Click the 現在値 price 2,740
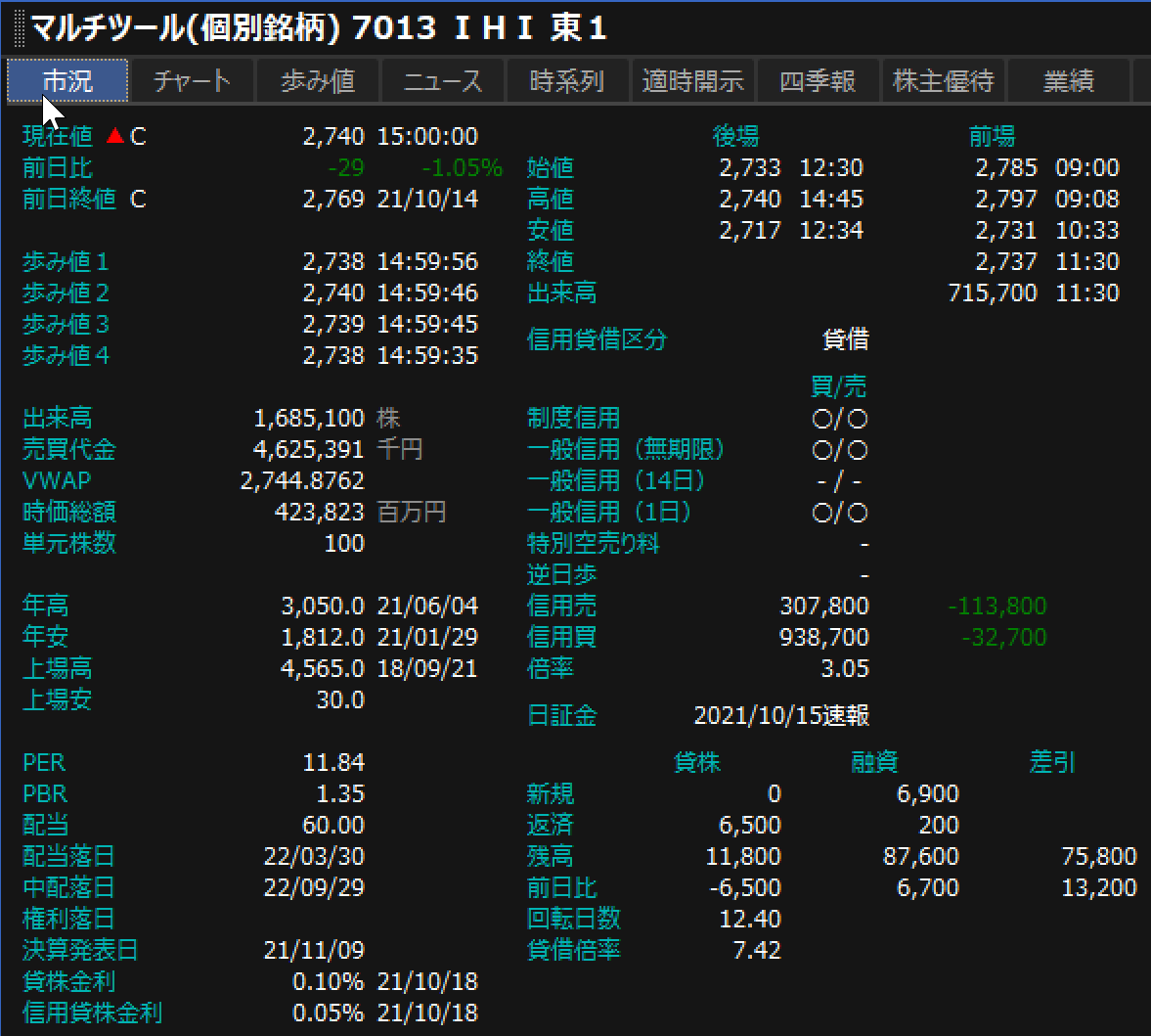This screenshot has width=1151, height=1036. point(333,137)
